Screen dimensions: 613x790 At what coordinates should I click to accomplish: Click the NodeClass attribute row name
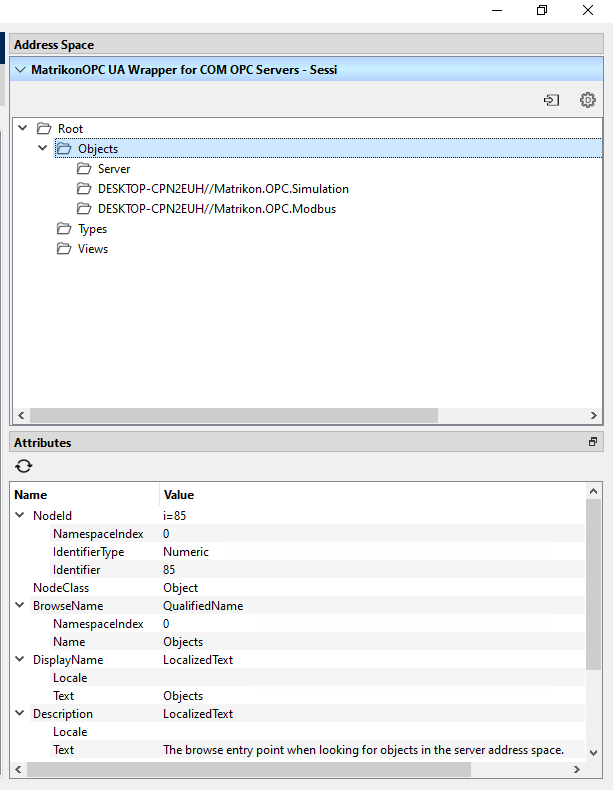[61, 588]
